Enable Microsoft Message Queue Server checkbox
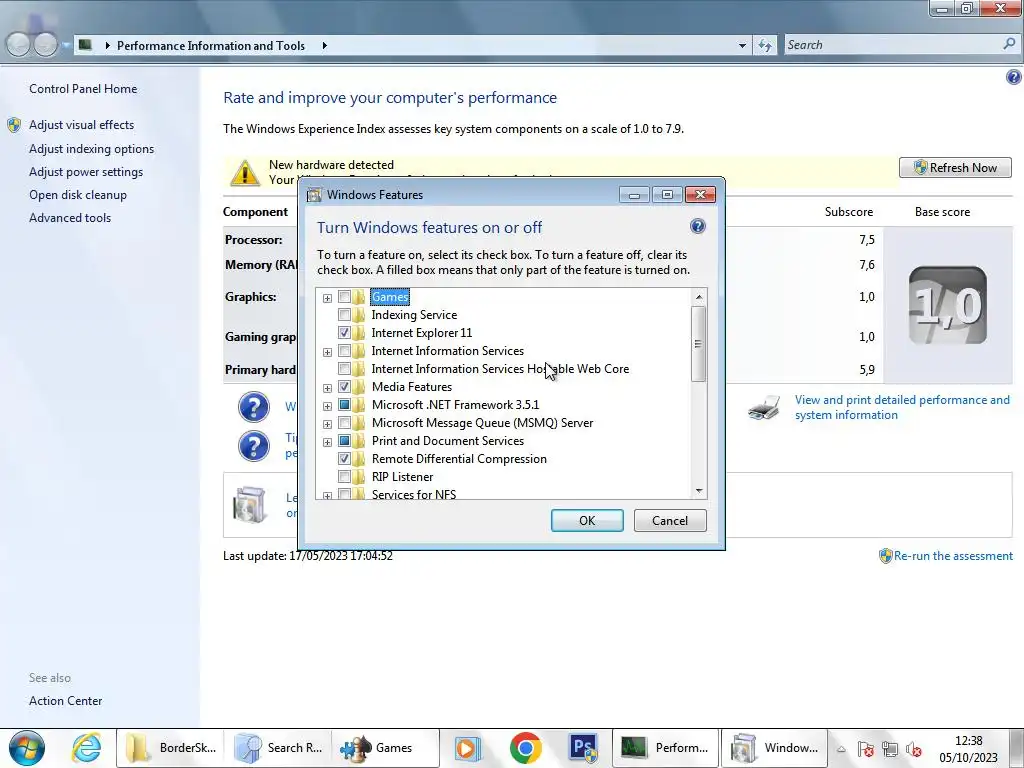 coord(344,423)
